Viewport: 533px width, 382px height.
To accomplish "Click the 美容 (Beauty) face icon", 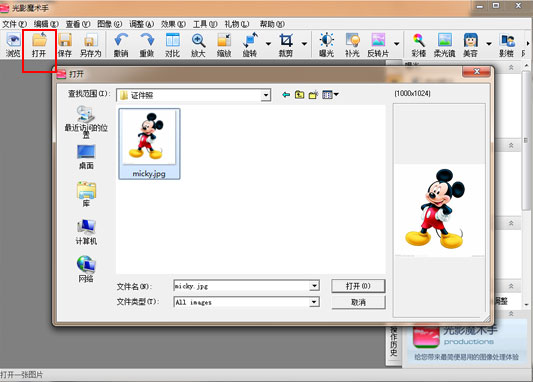I will tap(471, 45).
